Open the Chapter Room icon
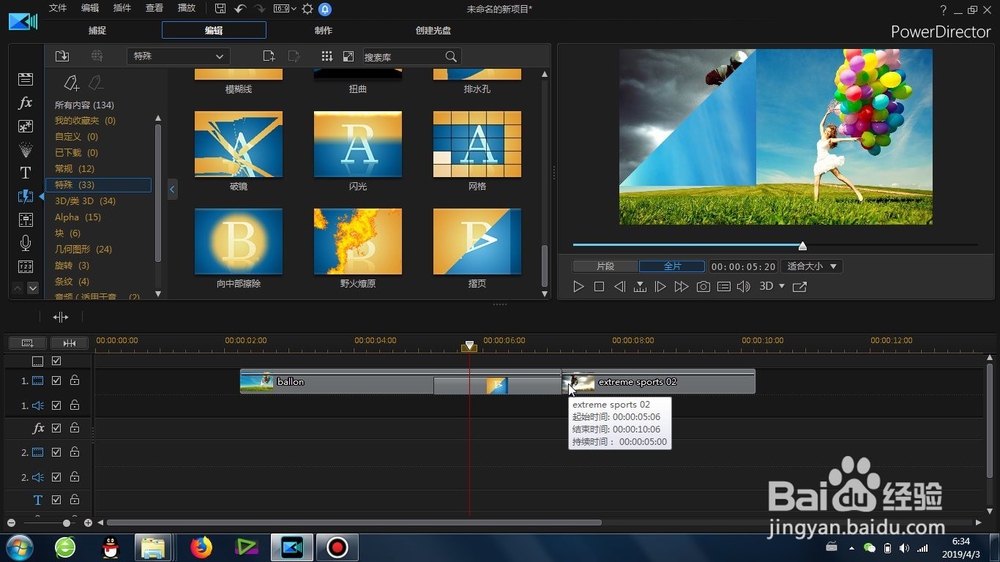Screen dimensions: 1000x562 (26, 267)
